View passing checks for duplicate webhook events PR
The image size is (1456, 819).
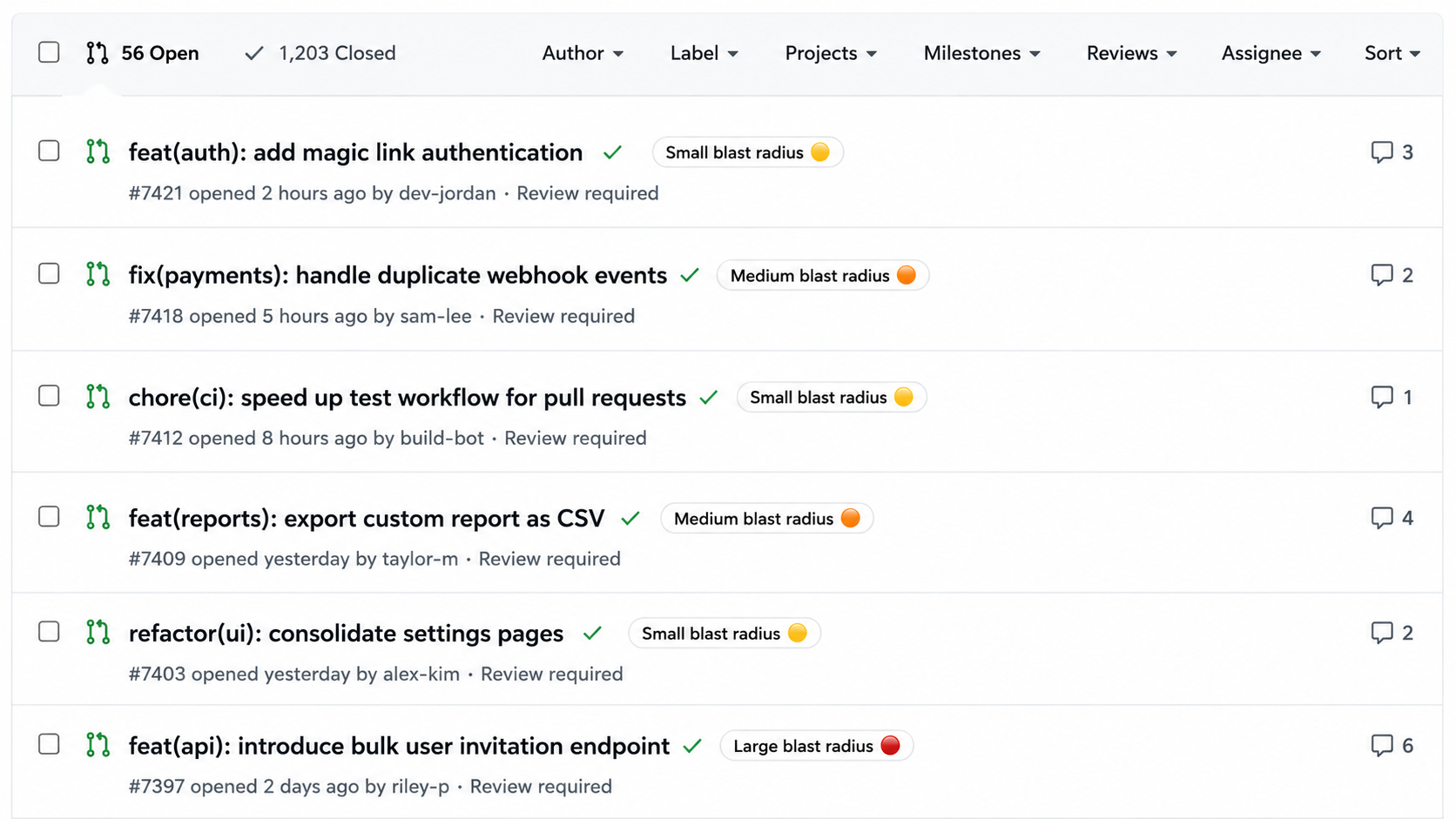(x=691, y=275)
